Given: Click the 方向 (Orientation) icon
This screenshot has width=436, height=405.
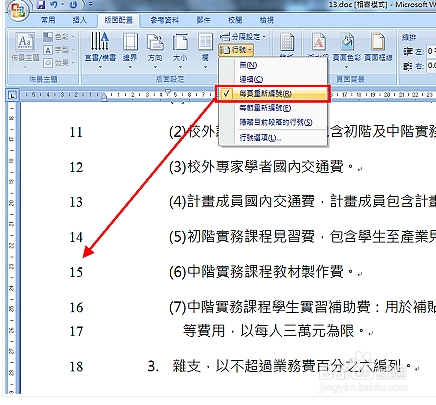Looking at the screenshot, I should click(155, 41).
